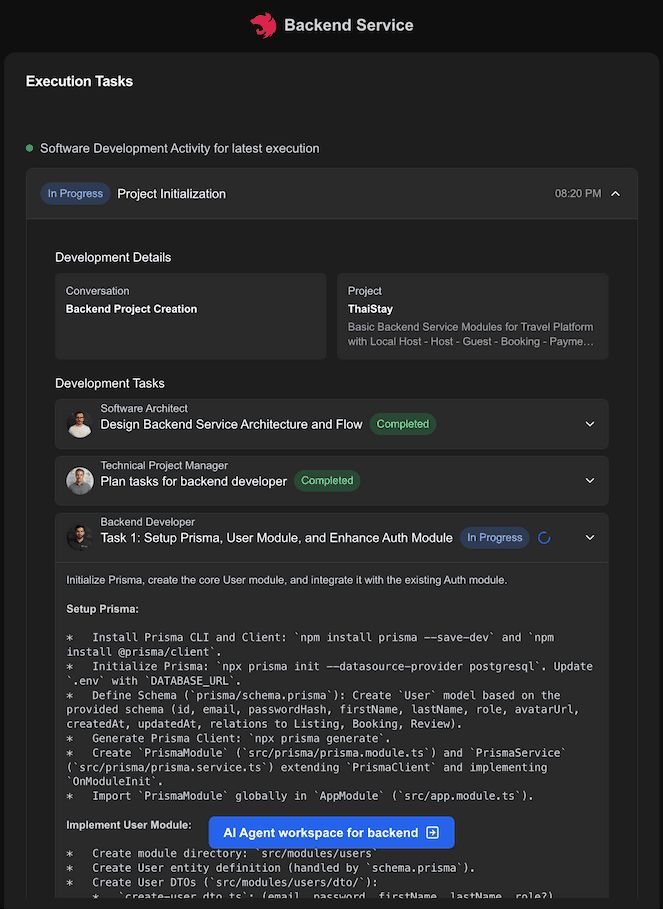The height and width of the screenshot is (909, 663).
Task: Expand the Plan tasks for backend developer row
Action: (x=590, y=481)
